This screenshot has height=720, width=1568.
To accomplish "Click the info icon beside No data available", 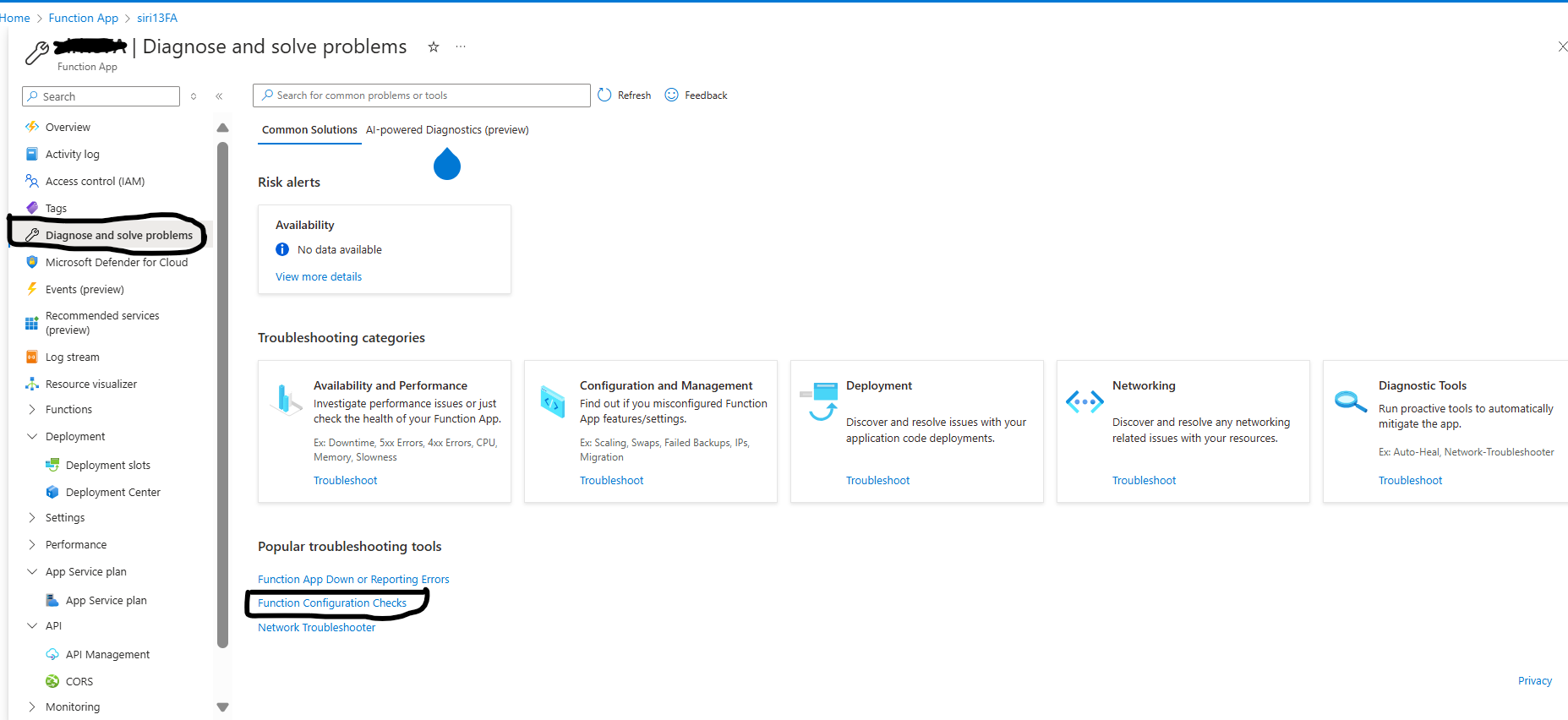I will (x=282, y=249).
